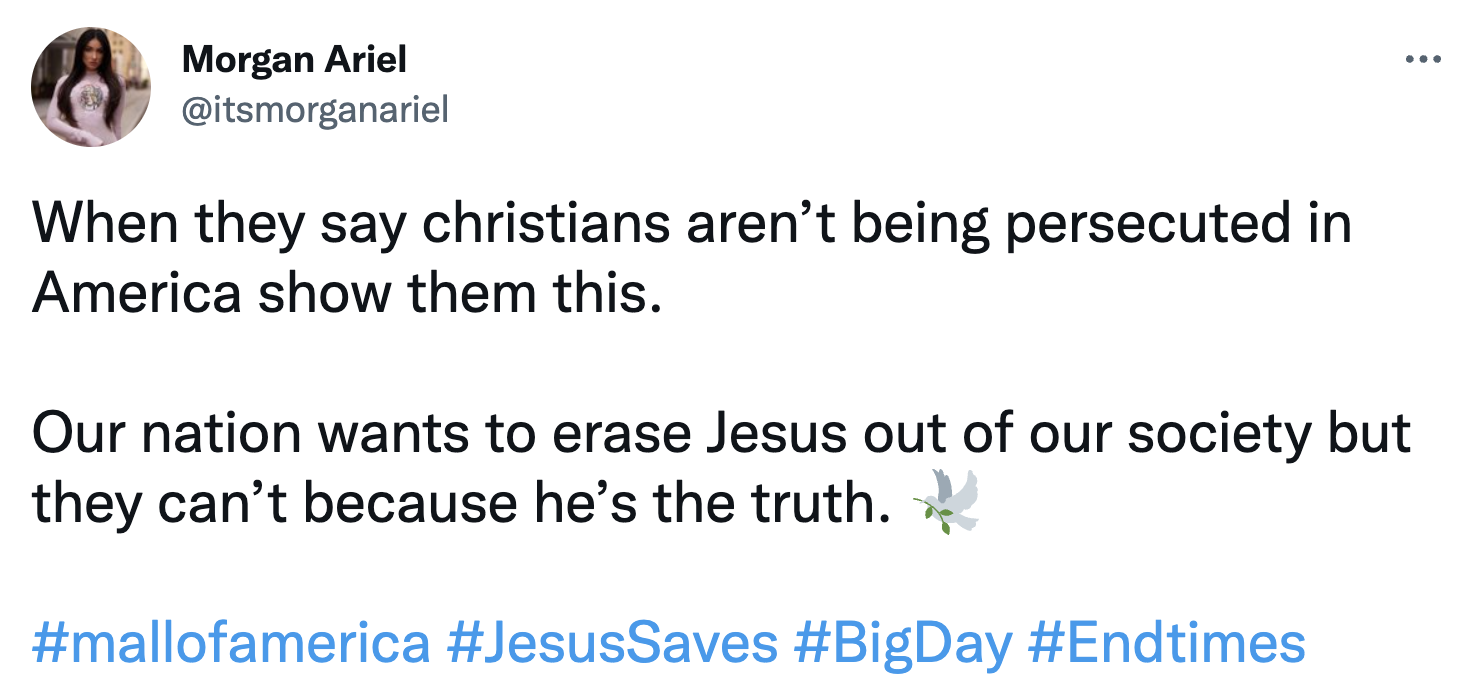Viewport: 1476px width, 688px height.
Task: Open the tweet's three-dot more options menu
Action: (1423, 60)
